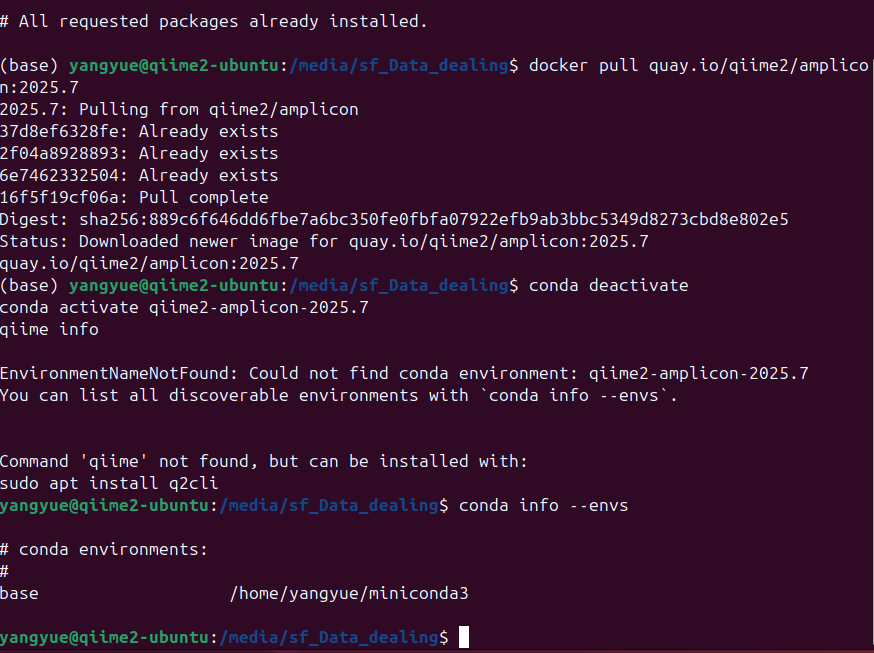The image size is (874, 653).
Task: Click the '37d8ef6328fe' layer ID
Action: (59, 131)
